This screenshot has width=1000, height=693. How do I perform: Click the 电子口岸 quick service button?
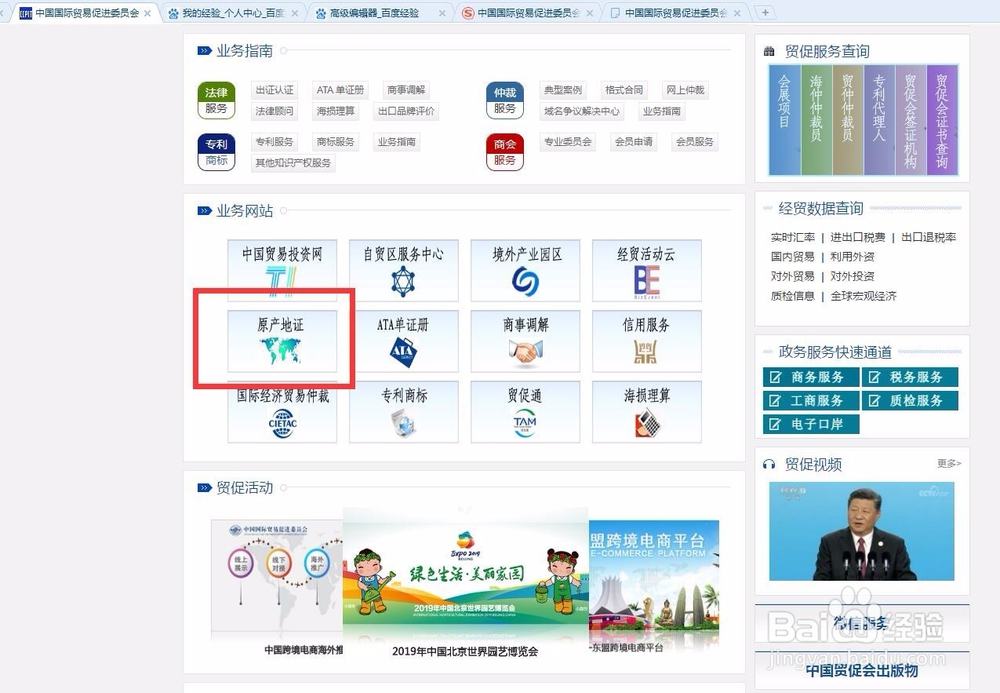coord(811,423)
